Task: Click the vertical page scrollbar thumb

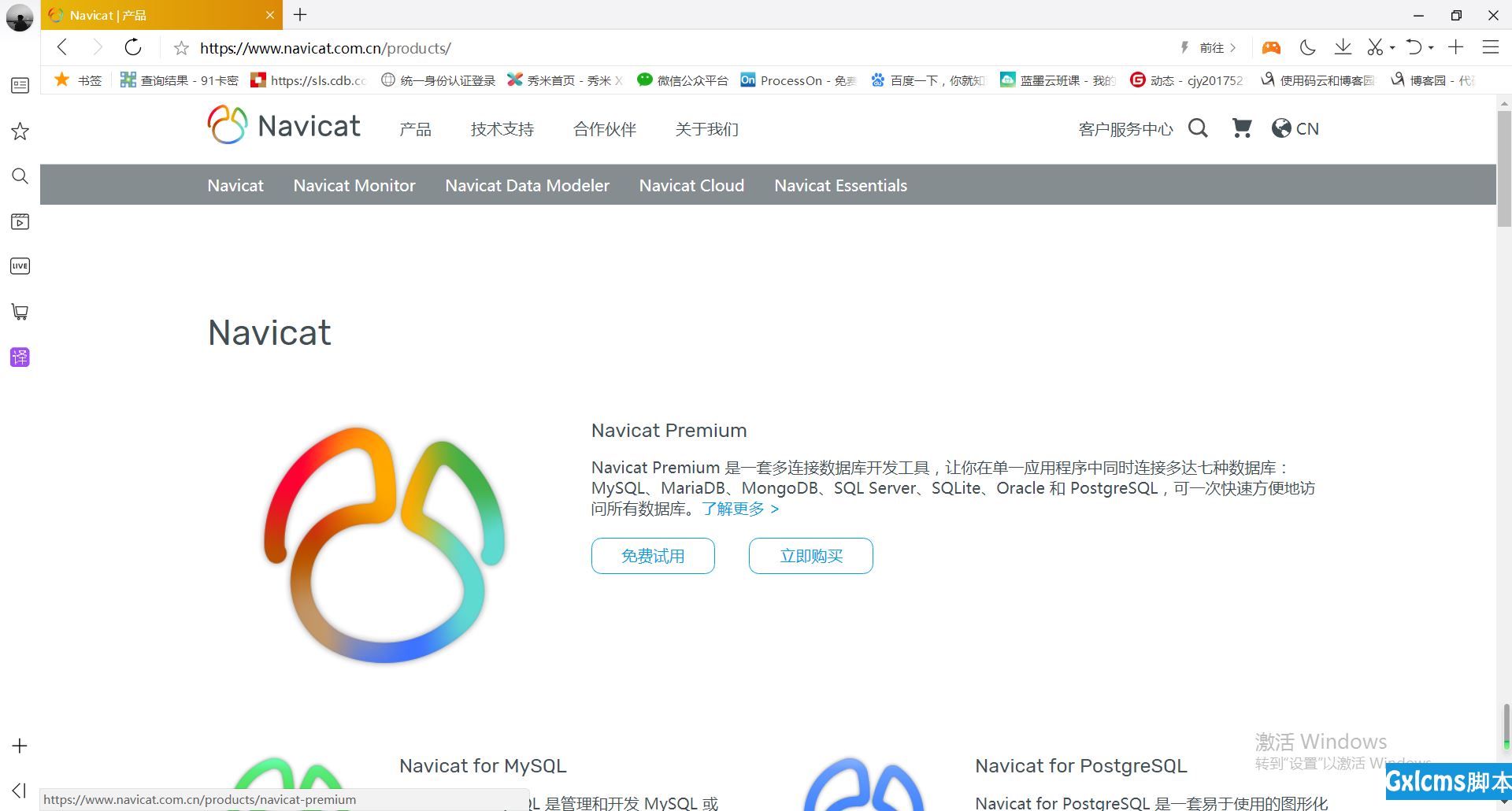Action: pyautogui.click(x=1504, y=168)
